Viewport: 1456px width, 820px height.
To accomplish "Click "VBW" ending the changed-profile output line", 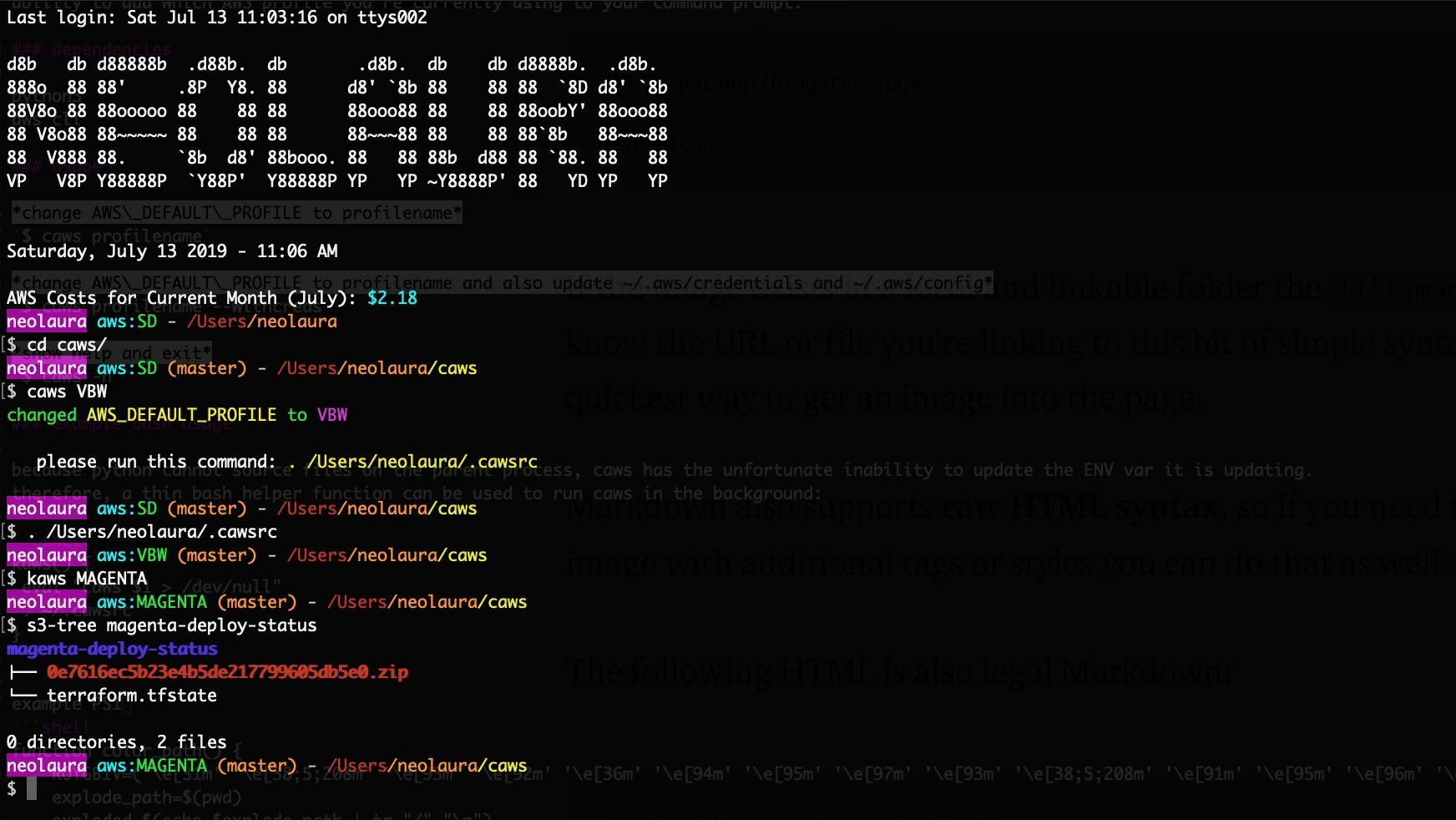I will [332, 415].
